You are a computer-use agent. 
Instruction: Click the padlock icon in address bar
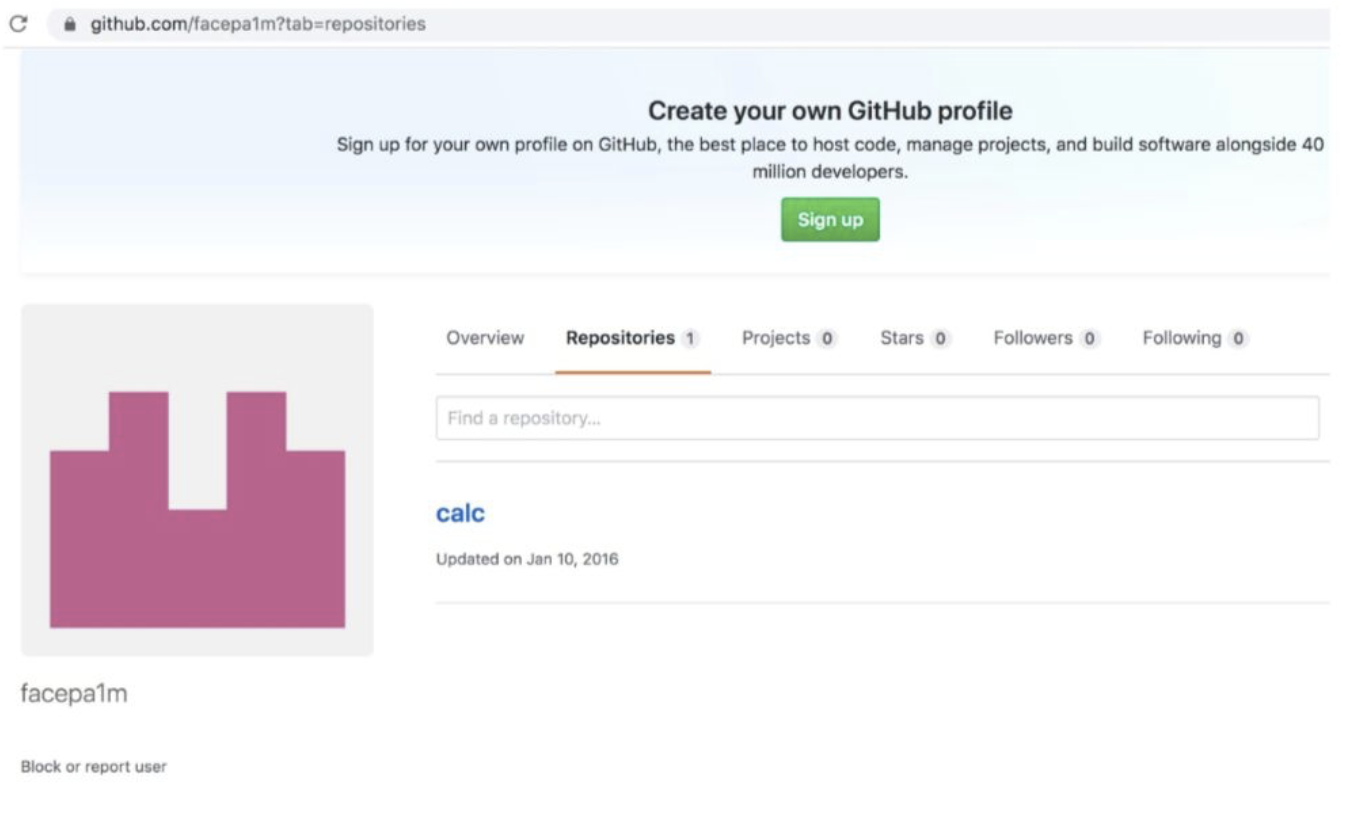(69, 25)
